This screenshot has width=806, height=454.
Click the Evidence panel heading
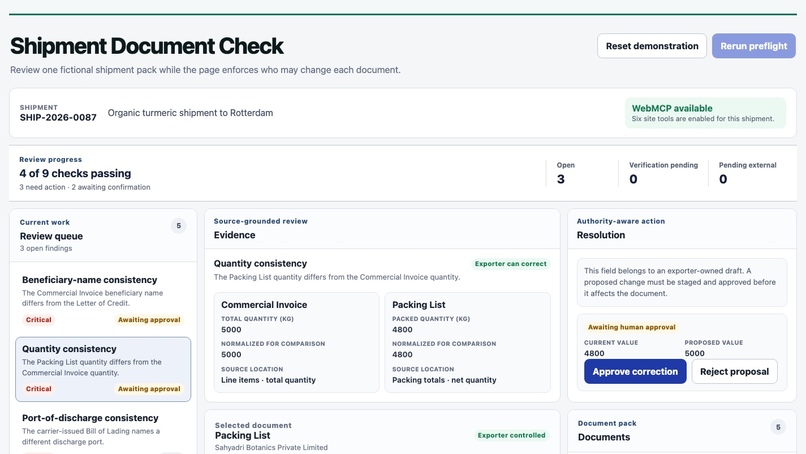click(234, 235)
